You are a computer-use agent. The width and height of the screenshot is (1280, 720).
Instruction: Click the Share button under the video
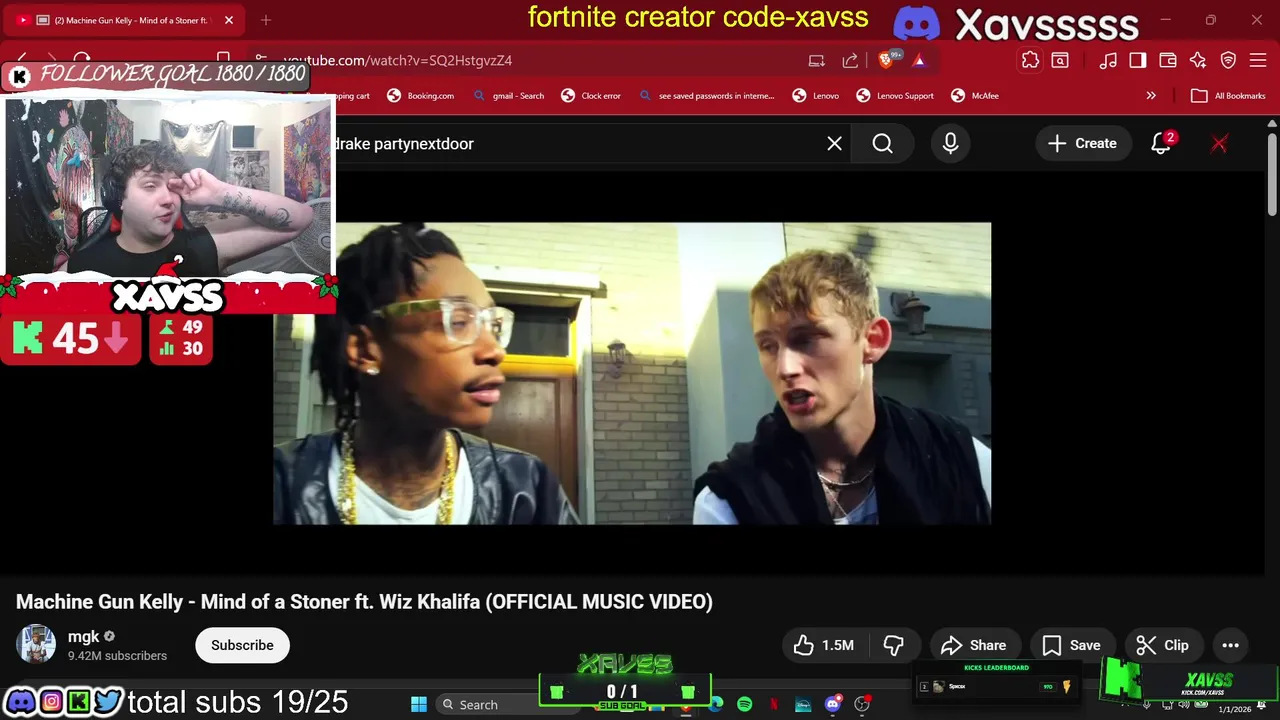973,645
